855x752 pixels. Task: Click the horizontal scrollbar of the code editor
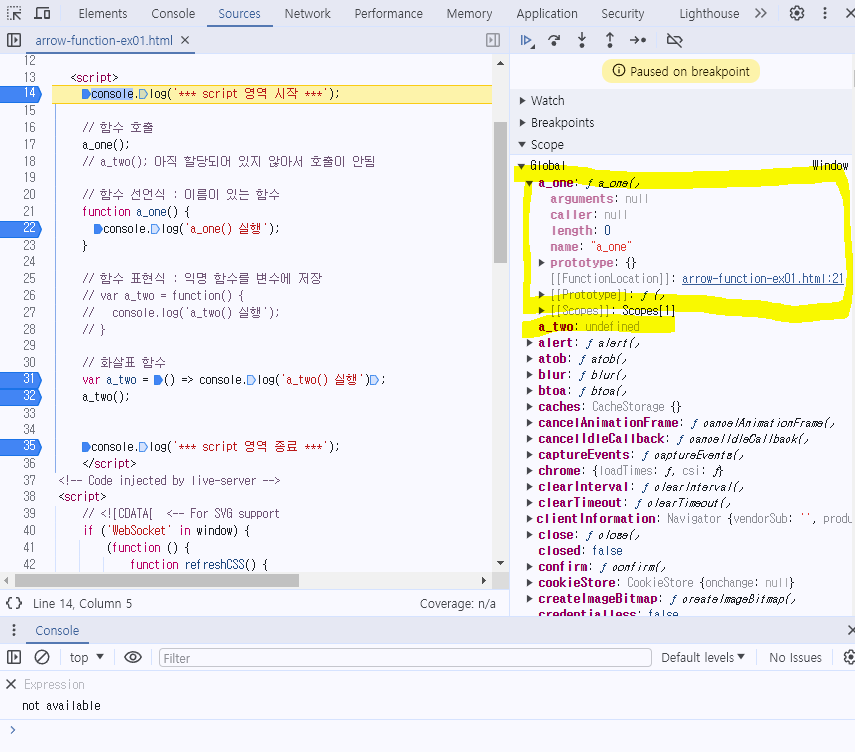(x=156, y=581)
